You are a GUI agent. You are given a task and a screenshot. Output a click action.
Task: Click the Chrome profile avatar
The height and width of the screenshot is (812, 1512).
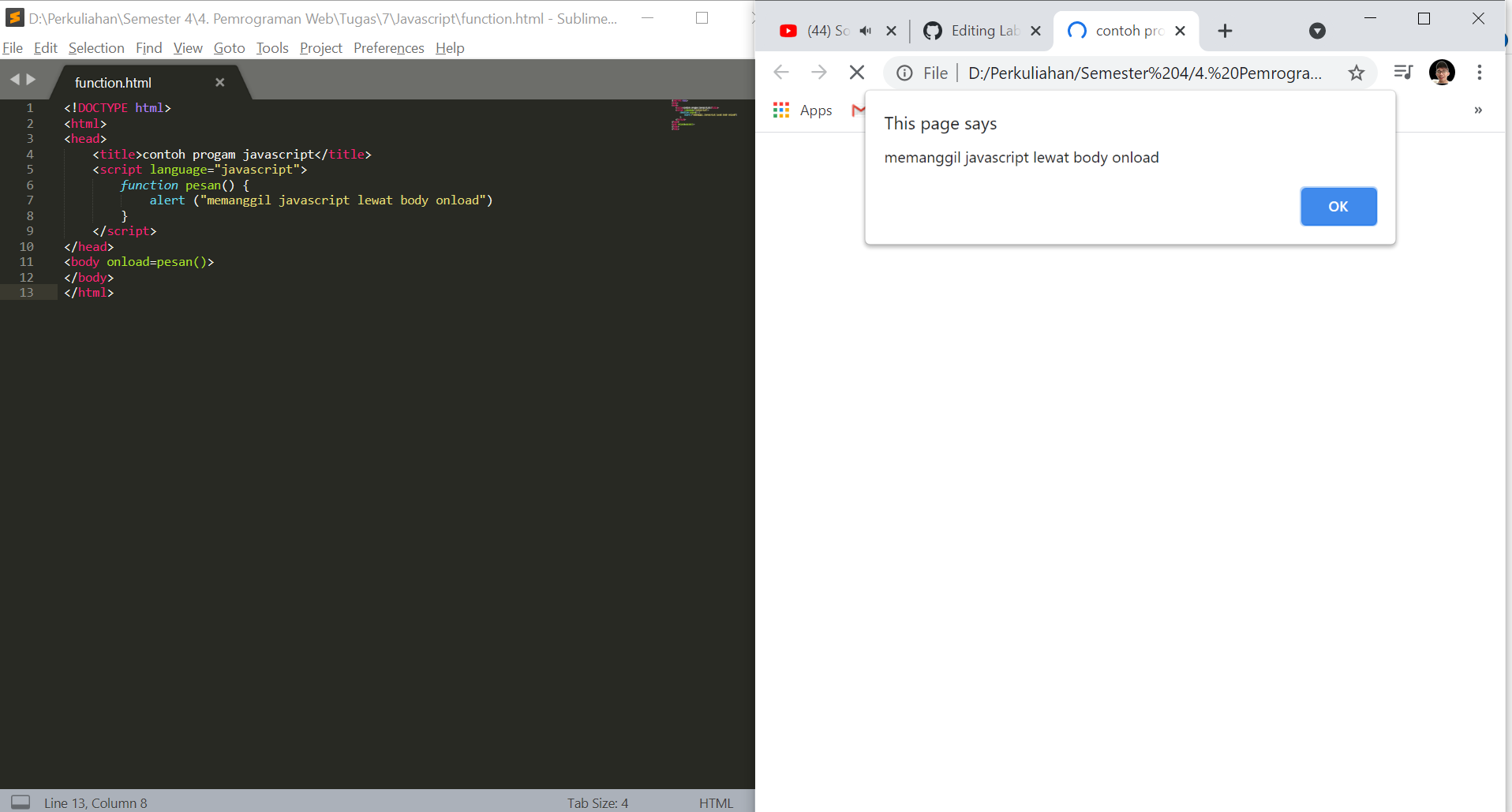(1441, 72)
